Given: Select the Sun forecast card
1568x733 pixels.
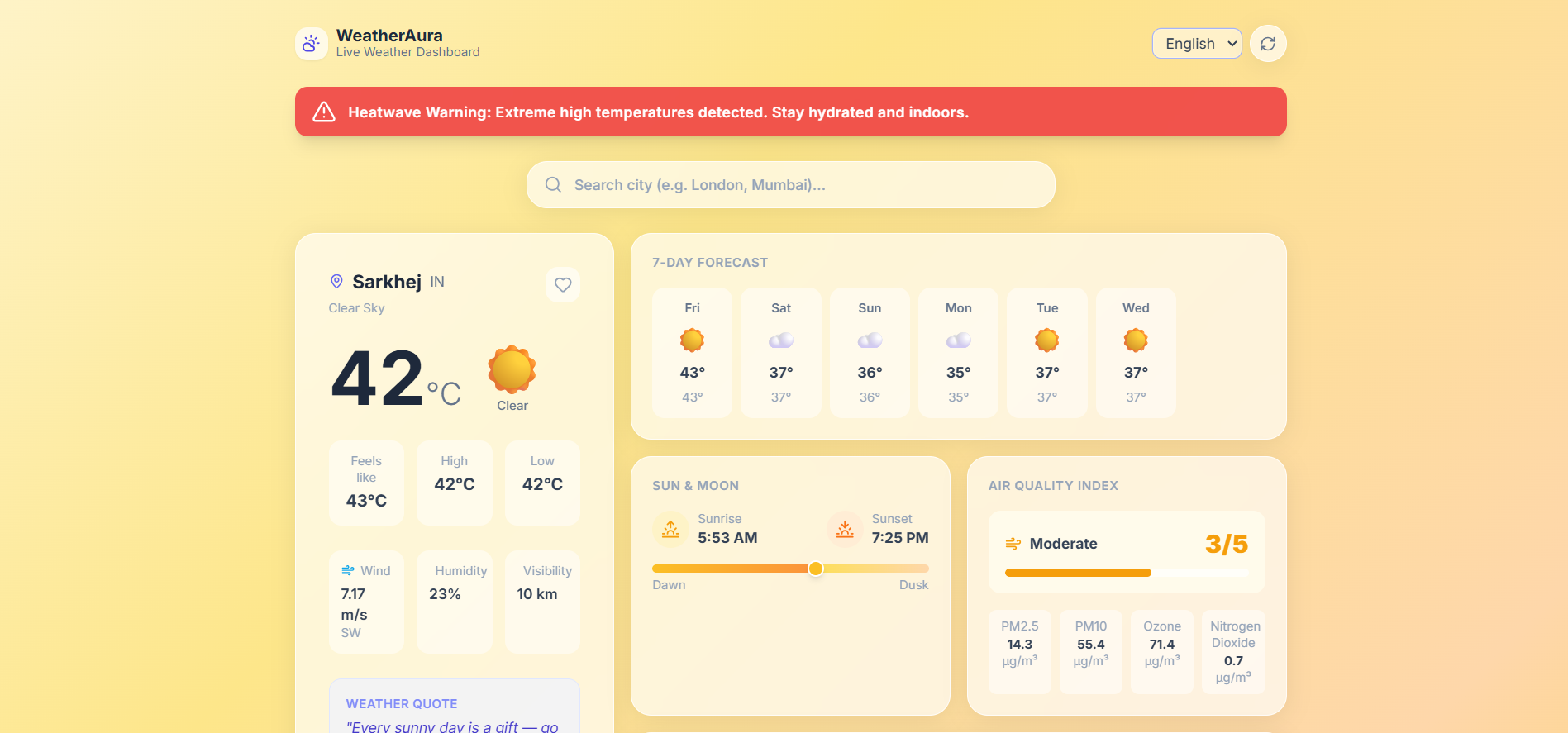Looking at the screenshot, I should [870, 352].
